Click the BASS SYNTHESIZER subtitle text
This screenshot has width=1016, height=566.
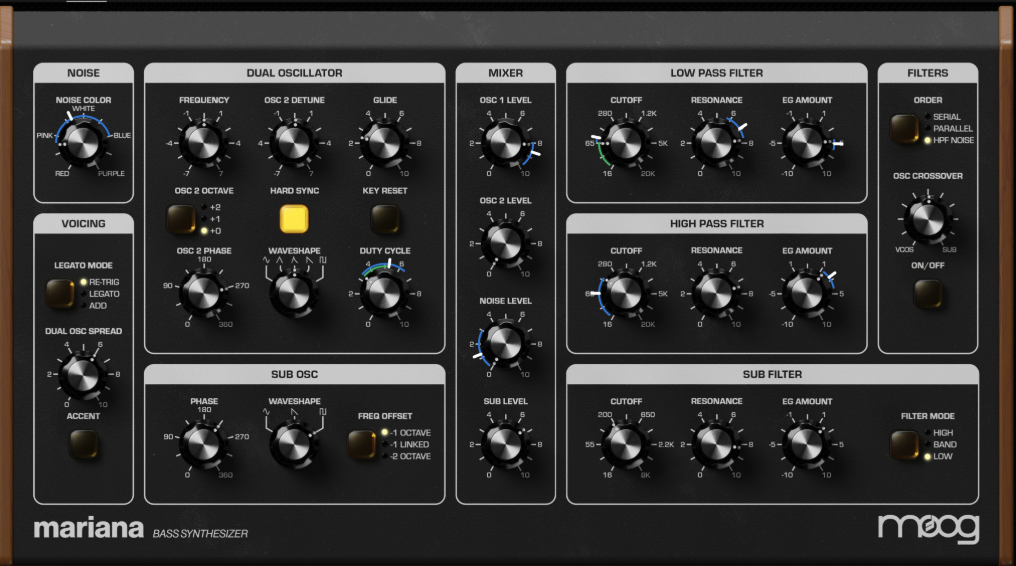pos(200,534)
